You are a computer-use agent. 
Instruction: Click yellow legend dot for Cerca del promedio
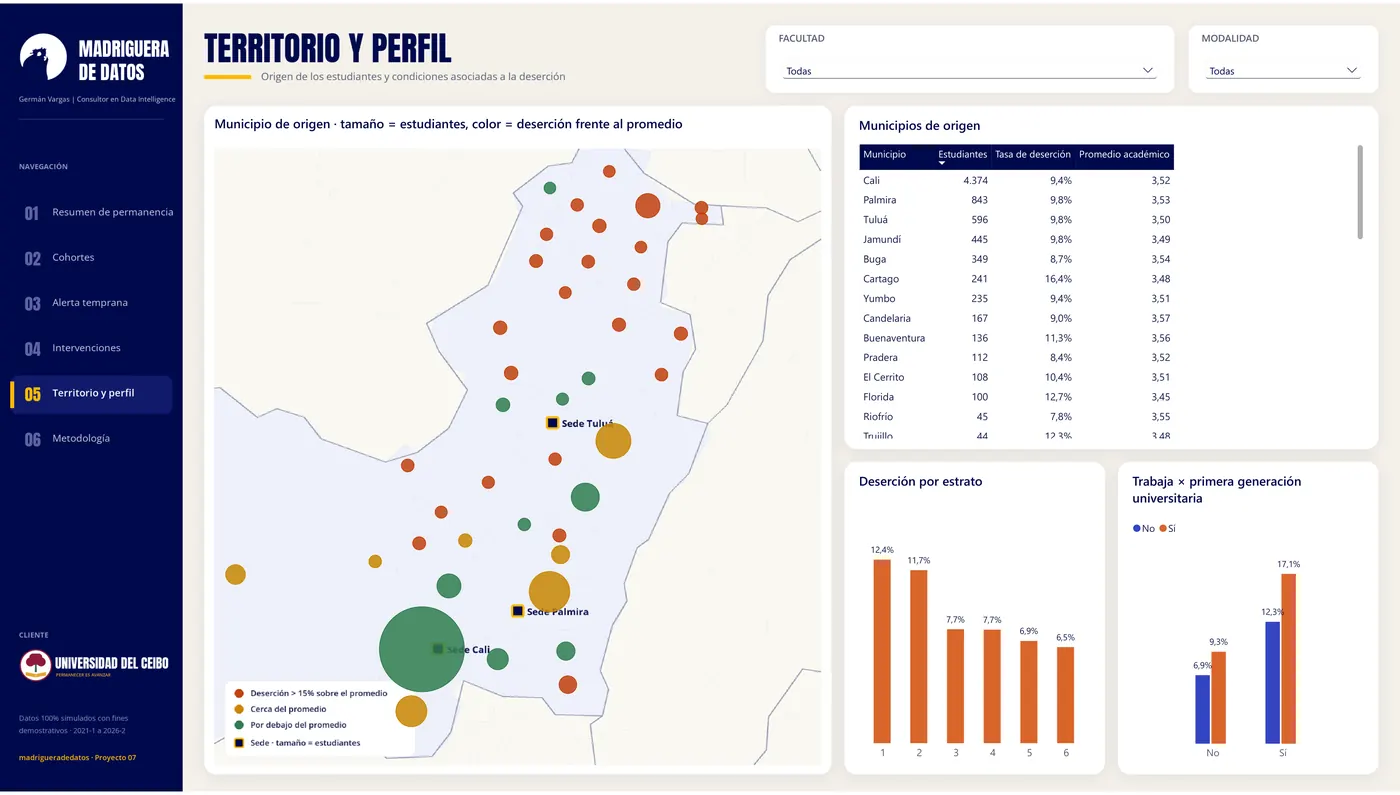pyautogui.click(x=239, y=709)
